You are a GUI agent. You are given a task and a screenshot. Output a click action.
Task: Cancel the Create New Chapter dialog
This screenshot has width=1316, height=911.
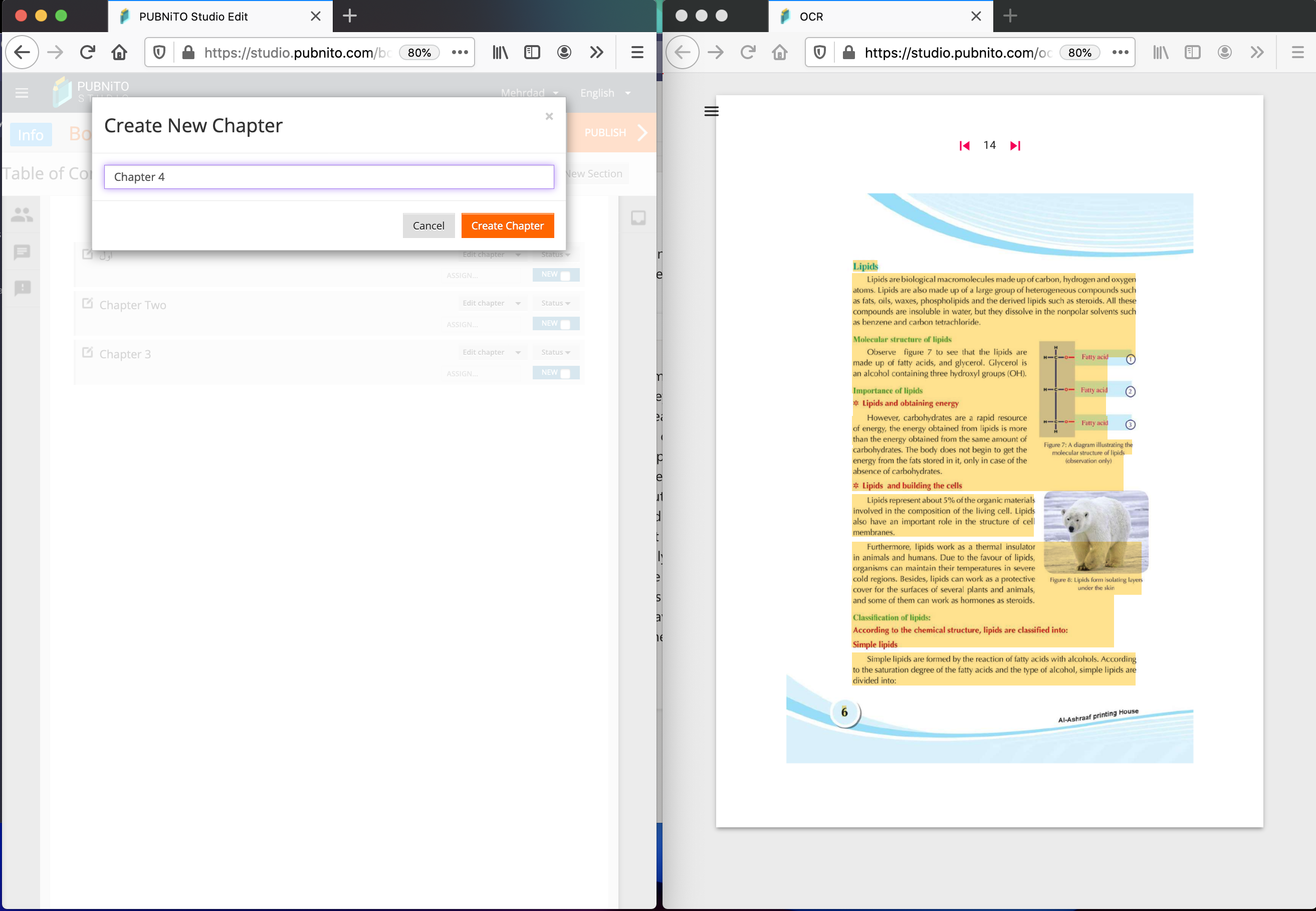click(x=428, y=225)
